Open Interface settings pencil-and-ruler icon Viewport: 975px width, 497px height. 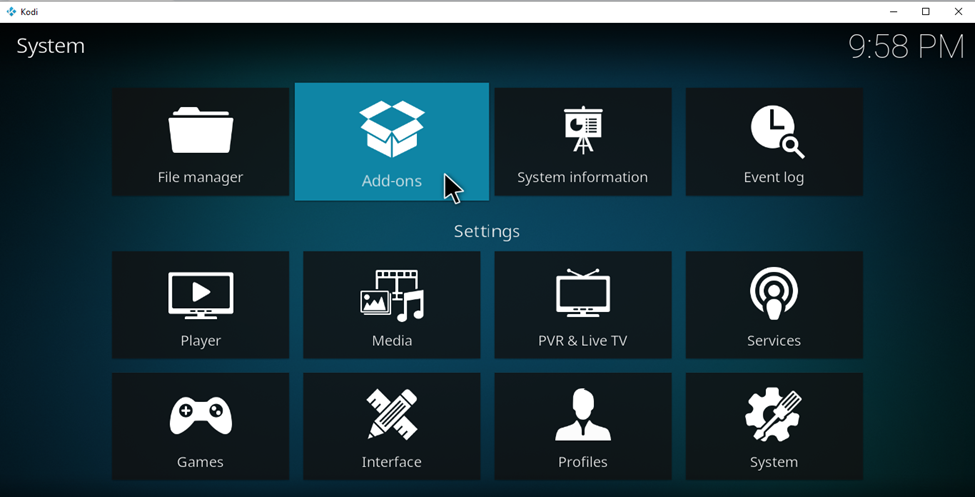click(x=392, y=414)
